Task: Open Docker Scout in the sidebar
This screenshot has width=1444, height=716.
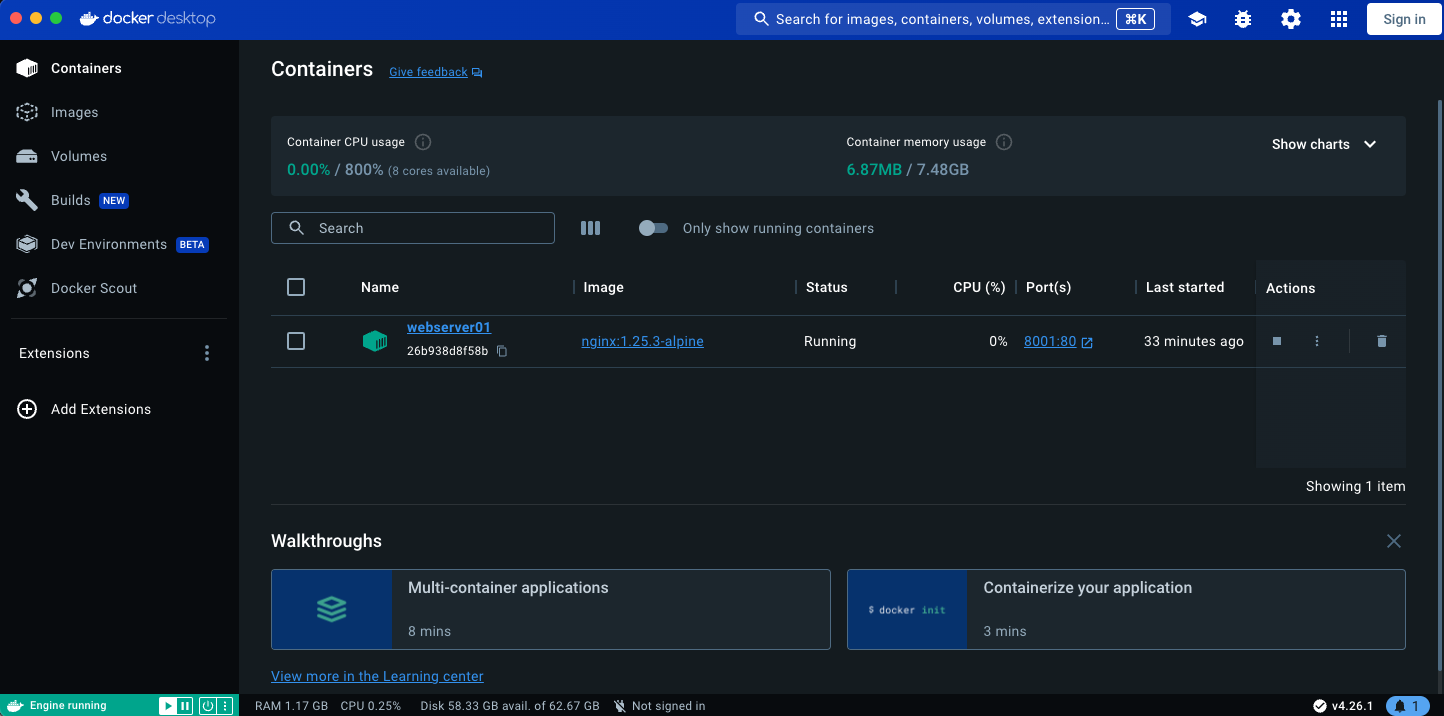Action: (x=120, y=288)
